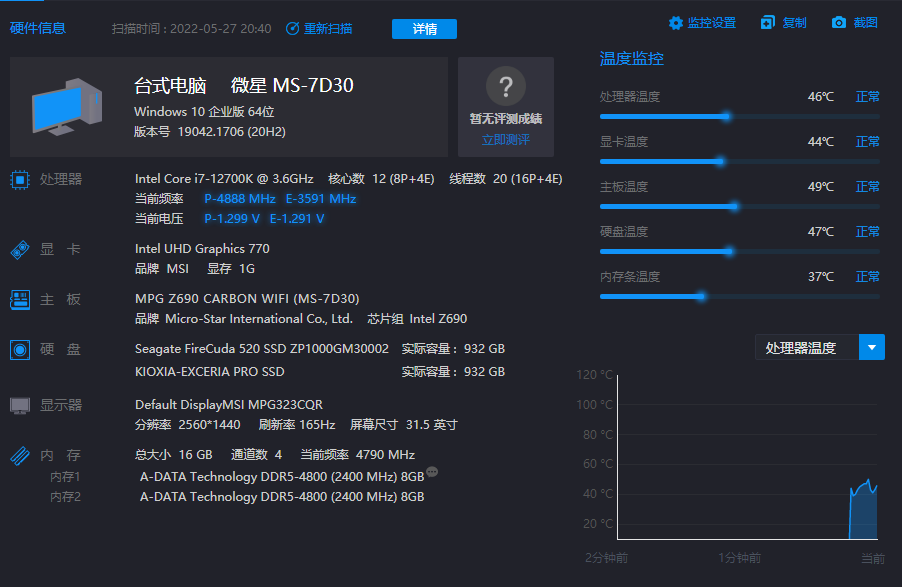
Task: Click the E-1.291 V voltage value
Action: point(297,219)
